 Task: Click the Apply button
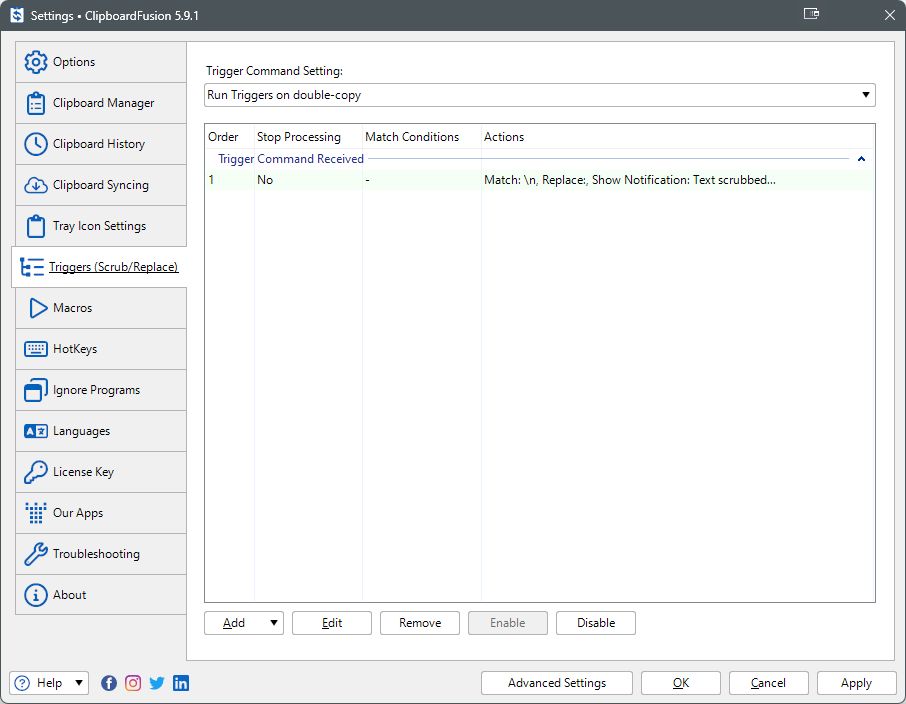(x=856, y=683)
